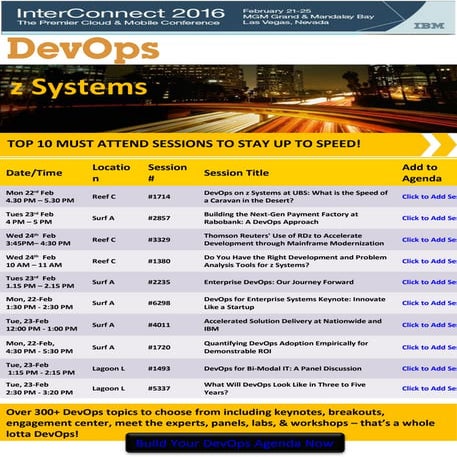The image size is (457, 457).
Task: Click title 'DevOps for Bi-Modal IT: A Panel Discussion'
Action: [283, 369]
